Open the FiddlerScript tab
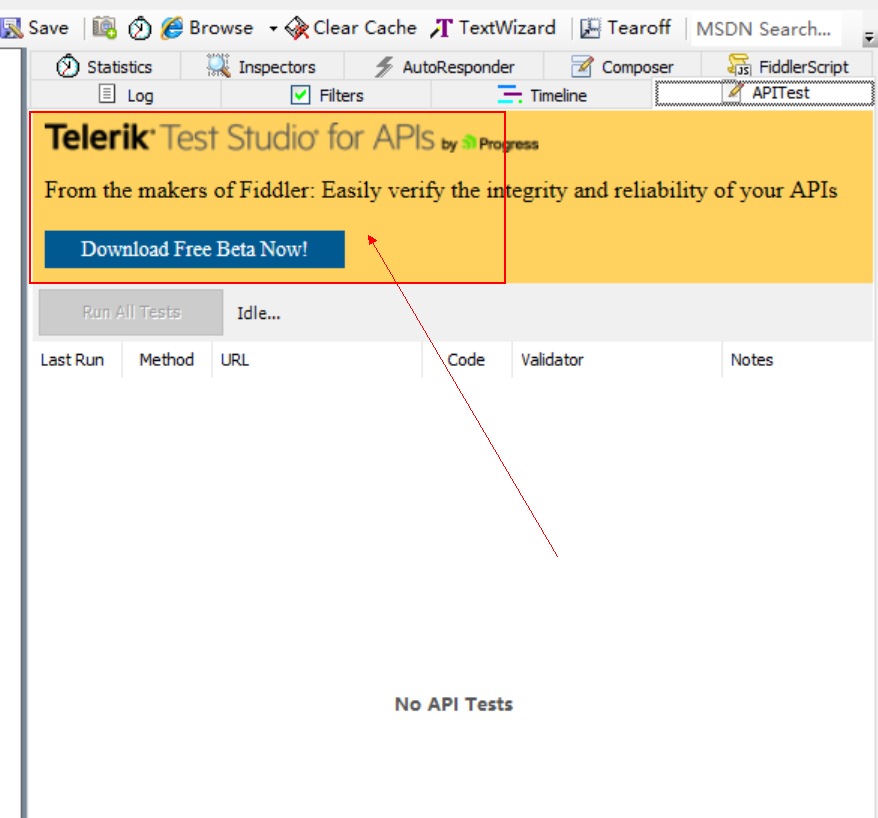The width and height of the screenshot is (878, 818). click(x=787, y=67)
